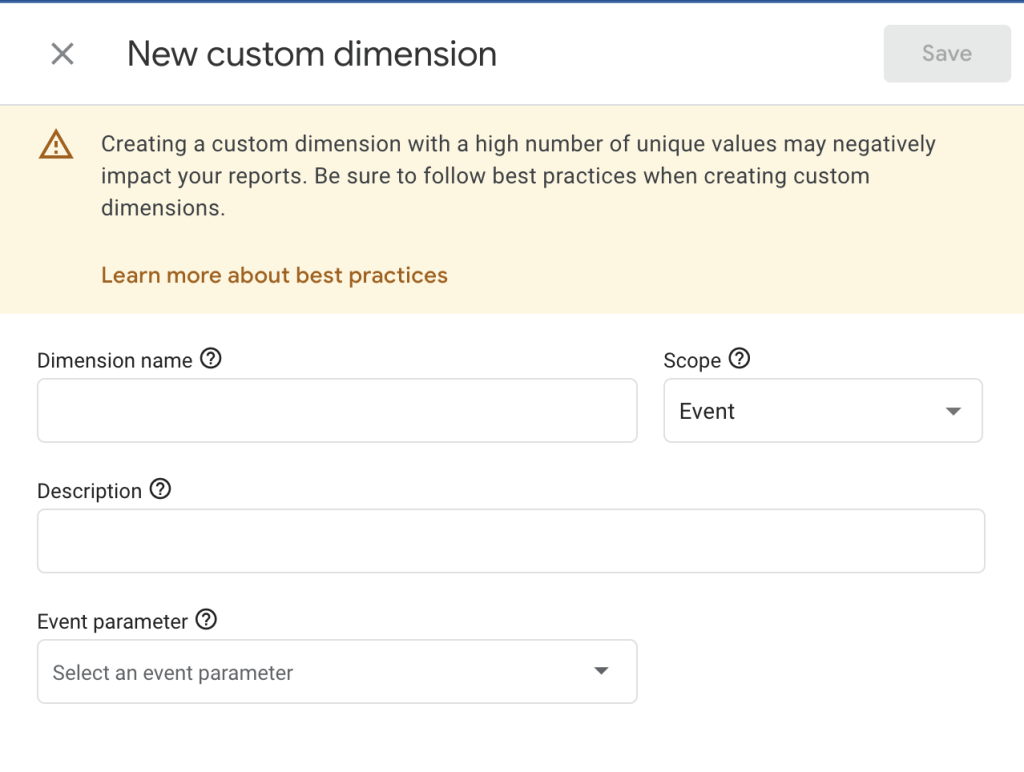The image size is (1024, 772).
Task: Close the New custom dimension panel
Action: (x=62, y=54)
